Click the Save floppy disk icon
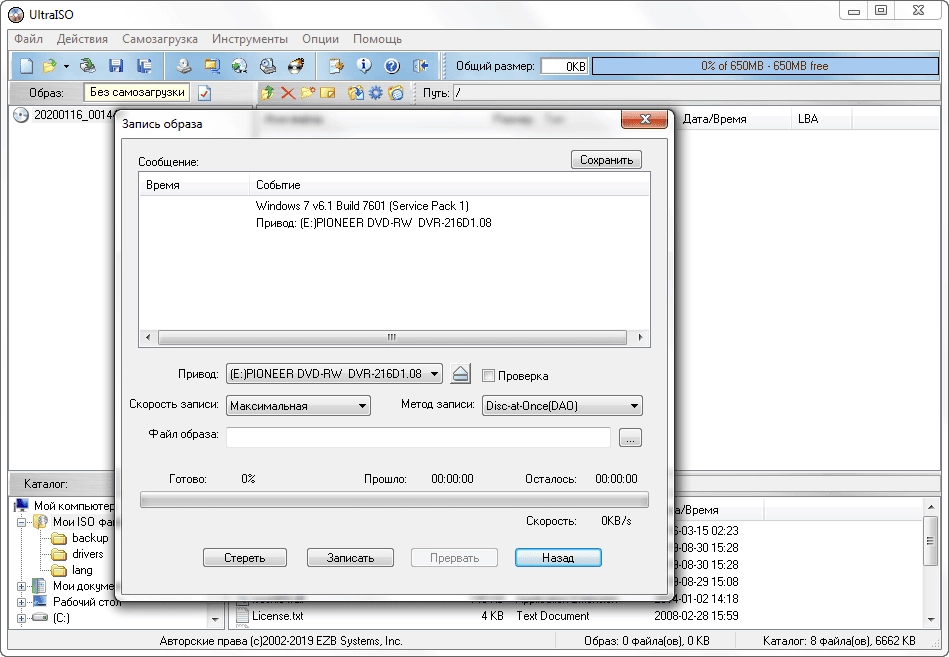The width and height of the screenshot is (949, 657). click(116, 66)
